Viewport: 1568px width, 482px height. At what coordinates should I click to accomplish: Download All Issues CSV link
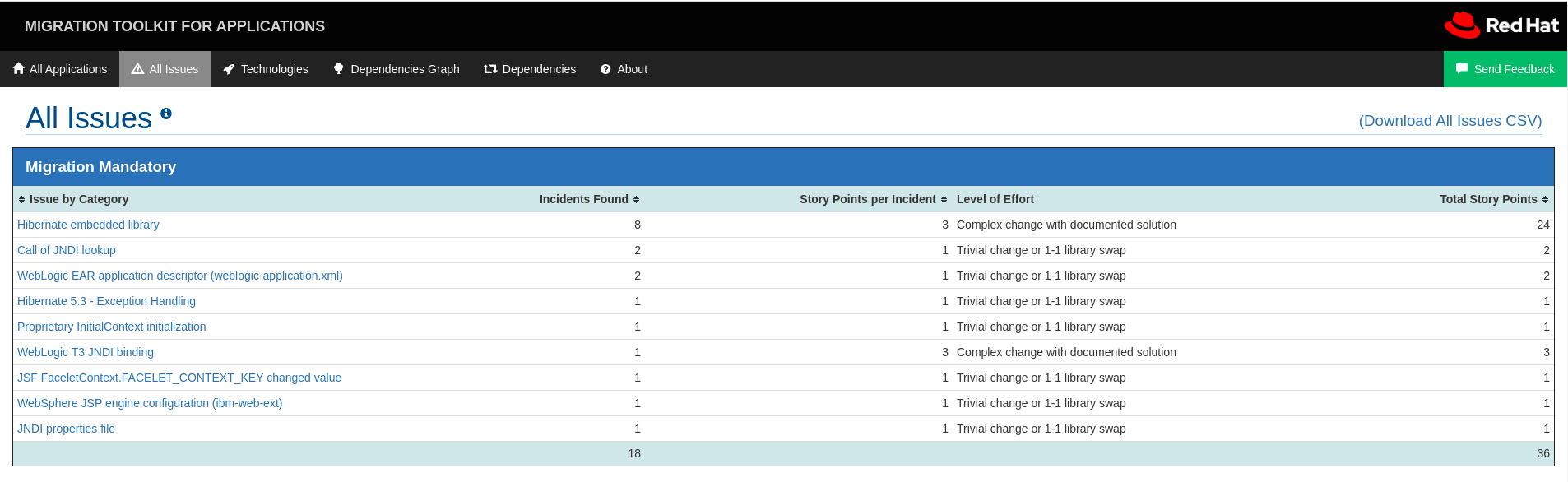(1450, 121)
